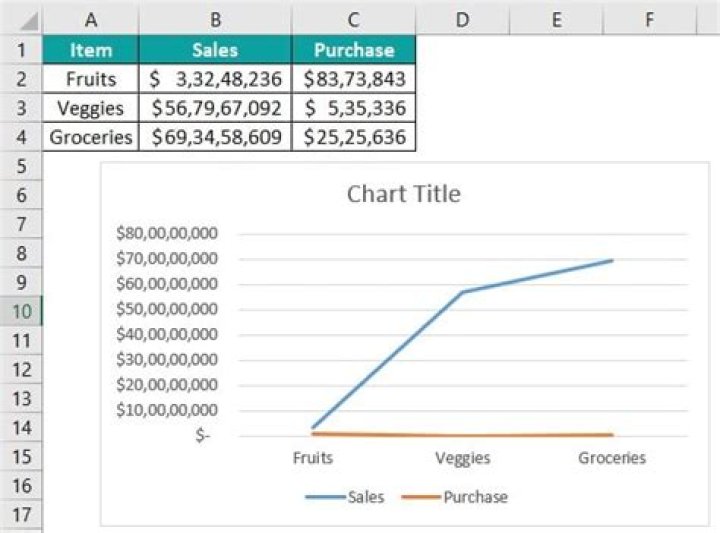The width and height of the screenshot is (720, 533).
Task: Click the Groceries category axis label
Action: click(x=612, y=458)
